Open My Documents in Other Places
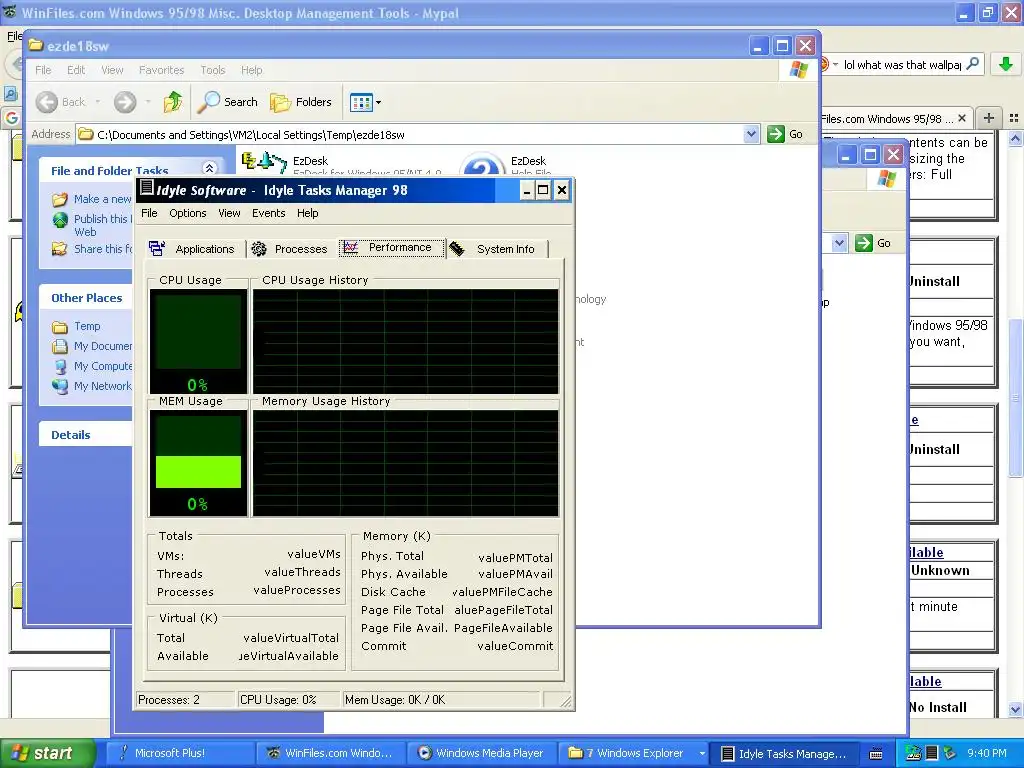 coord(93,346)
